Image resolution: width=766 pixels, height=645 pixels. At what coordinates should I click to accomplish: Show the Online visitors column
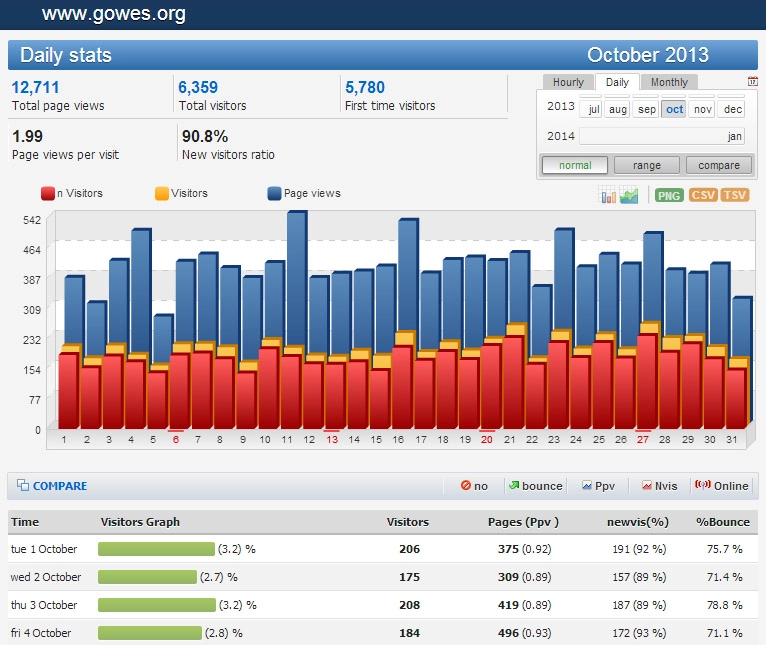pyautogui.click(x=721, y=486)
